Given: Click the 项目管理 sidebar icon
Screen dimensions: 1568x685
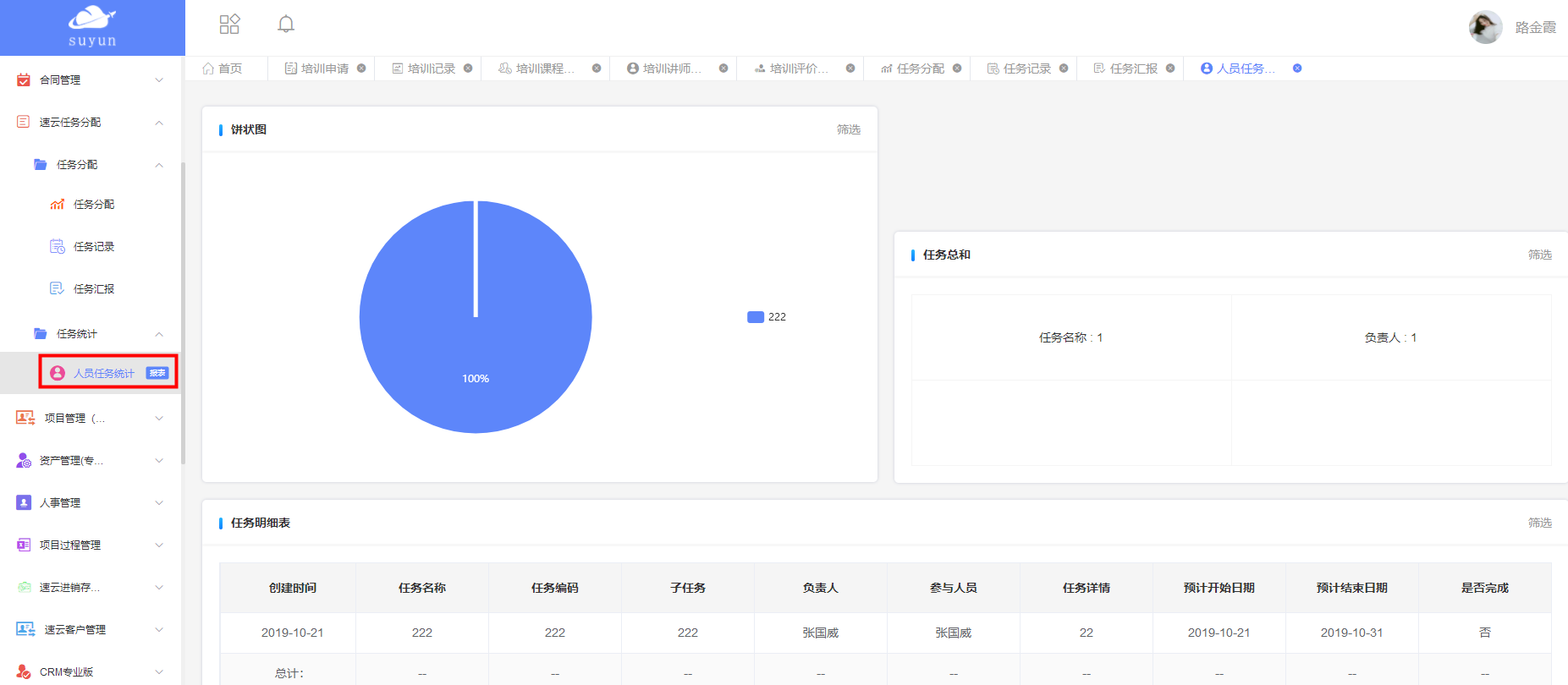Looking at the screenshot, I should pos(25,418).
